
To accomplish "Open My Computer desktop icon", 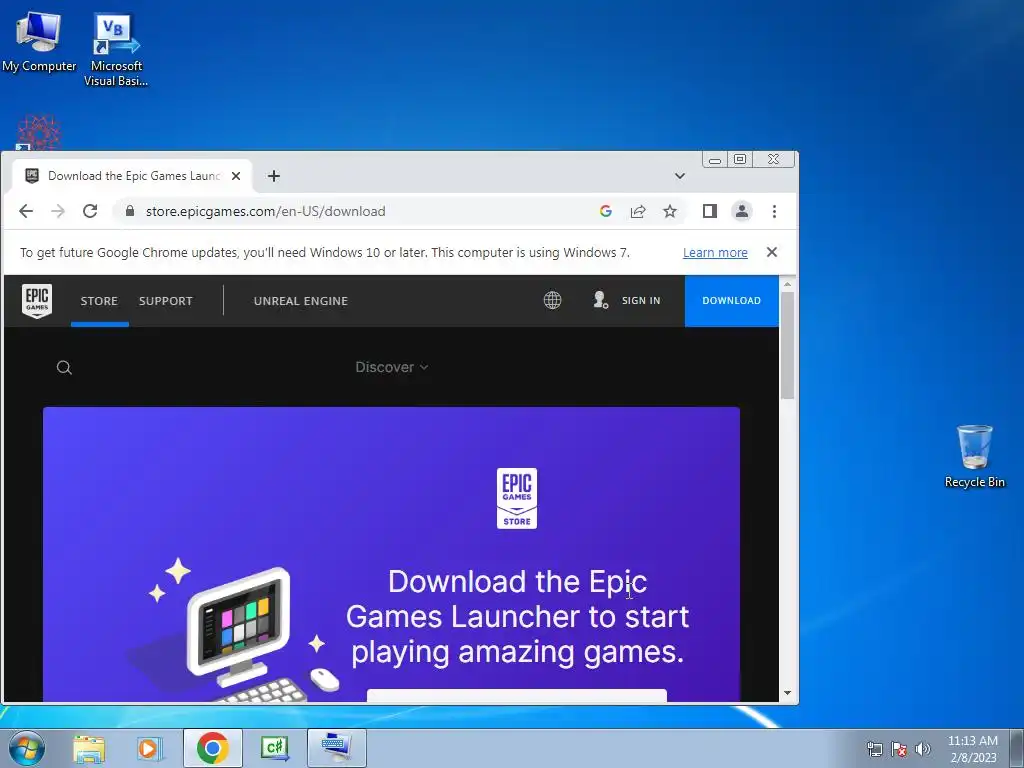I will tap(39, 40).
